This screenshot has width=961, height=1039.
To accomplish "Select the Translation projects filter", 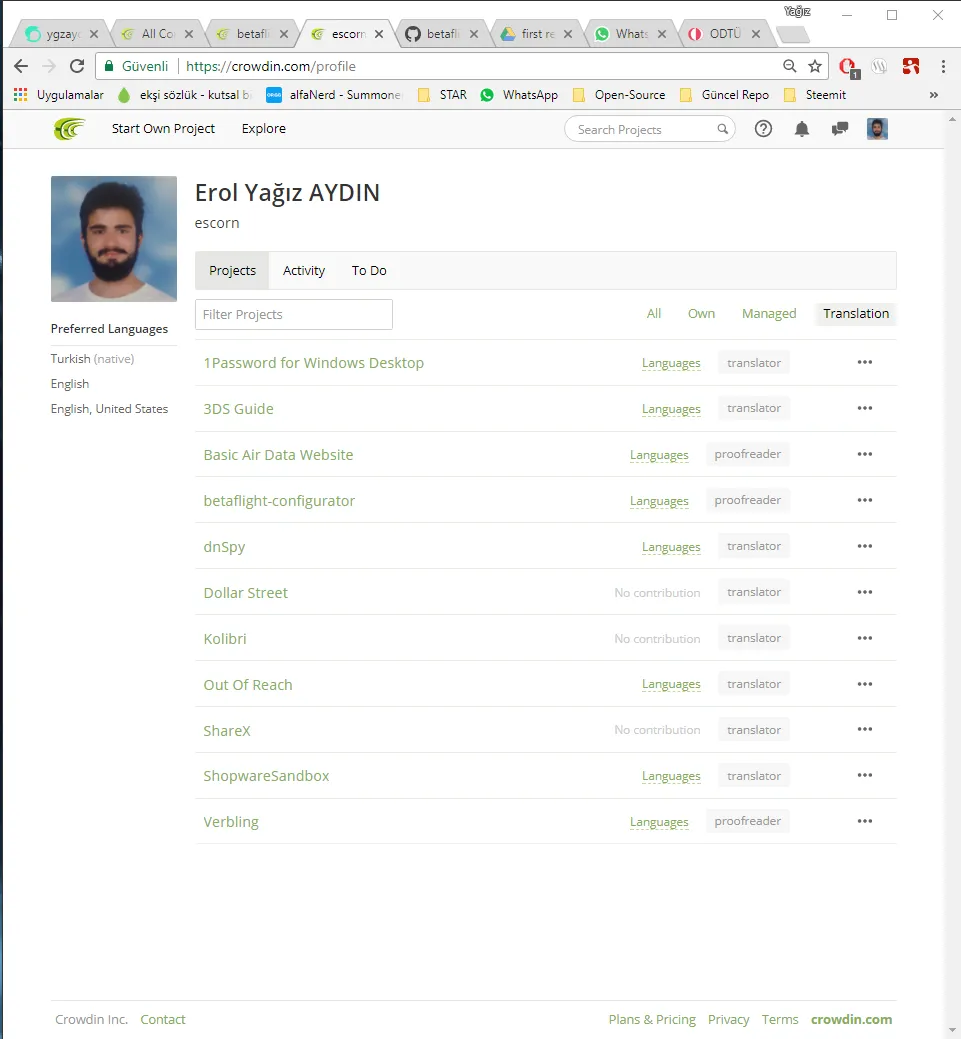I will pos(856,313).
